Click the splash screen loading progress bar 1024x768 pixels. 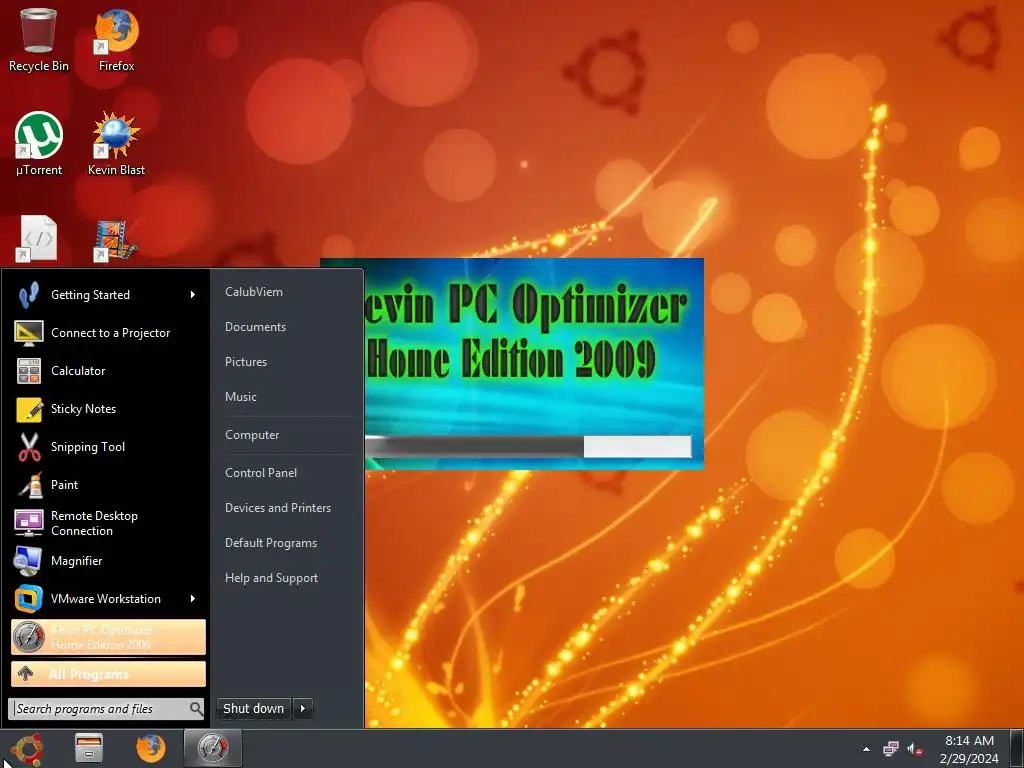pos(528,447)
